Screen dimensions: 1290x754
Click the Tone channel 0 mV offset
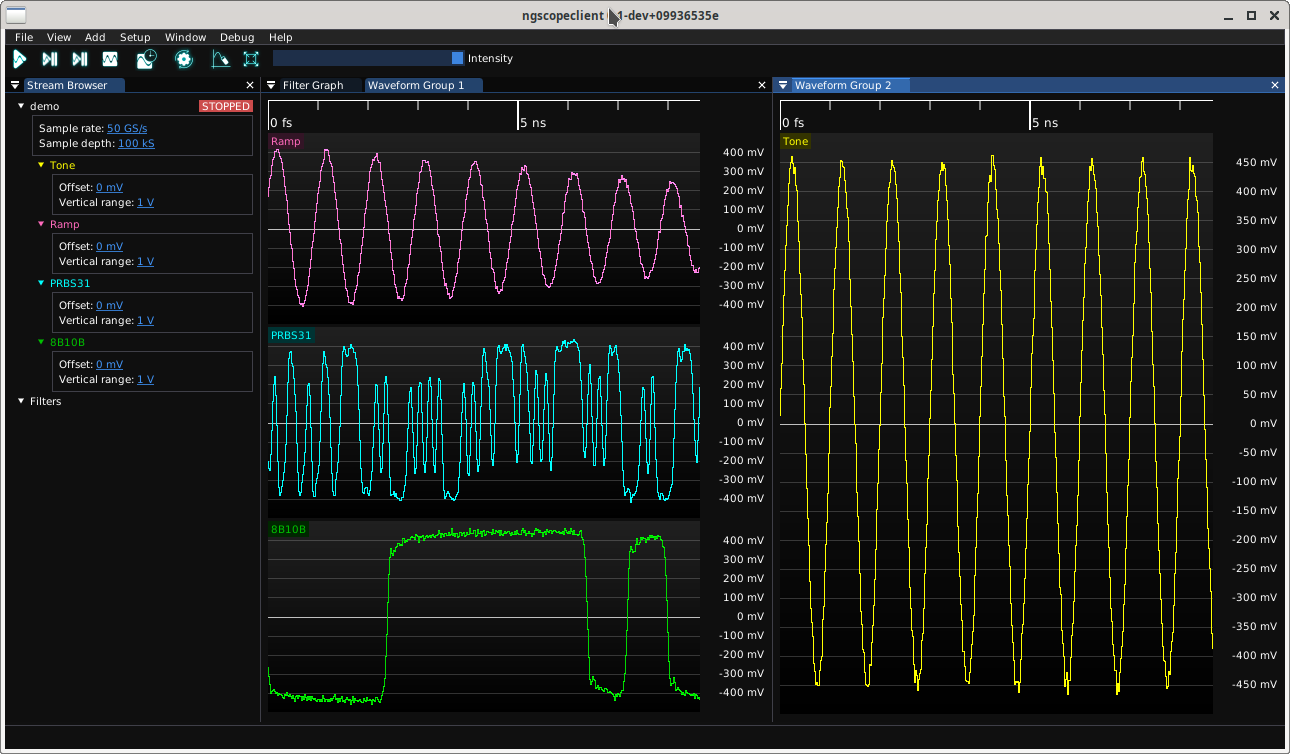109,187
